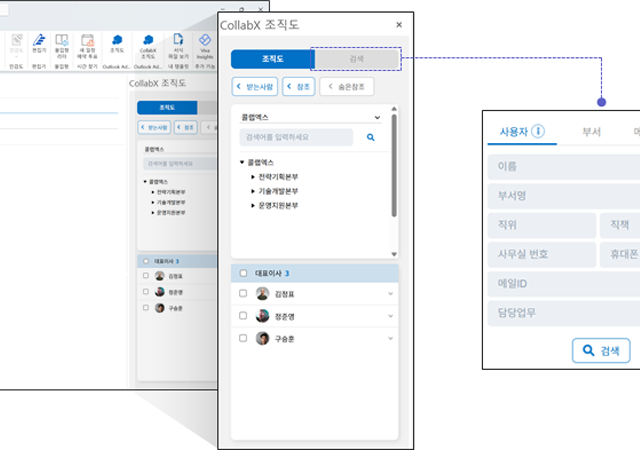Click the plain 조직도 ribbon icon
The image size is (640, 450).
(117, 42)
